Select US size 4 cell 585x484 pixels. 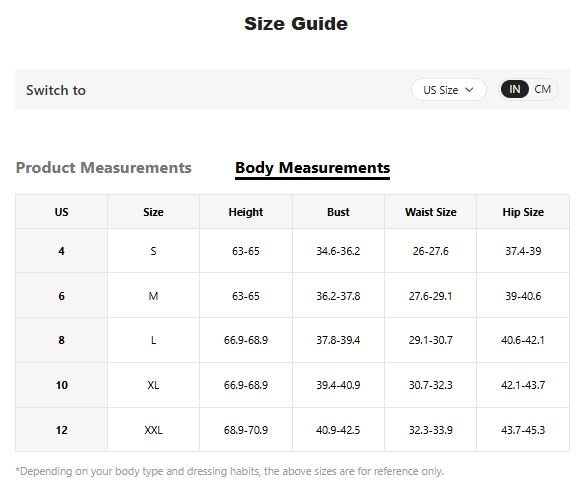tap(62, 251)
